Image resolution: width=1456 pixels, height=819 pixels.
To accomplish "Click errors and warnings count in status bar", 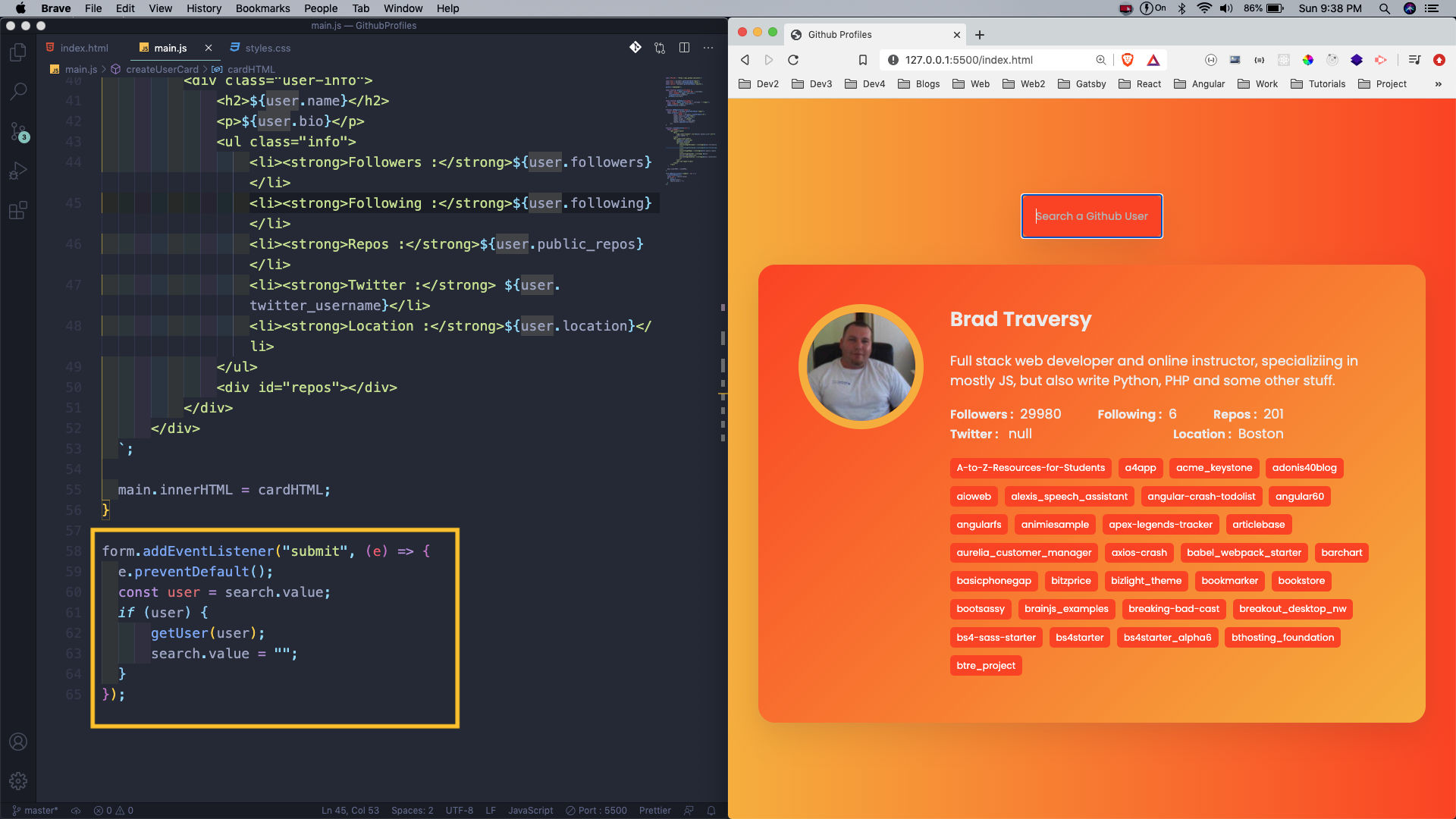I will (114, 811).
